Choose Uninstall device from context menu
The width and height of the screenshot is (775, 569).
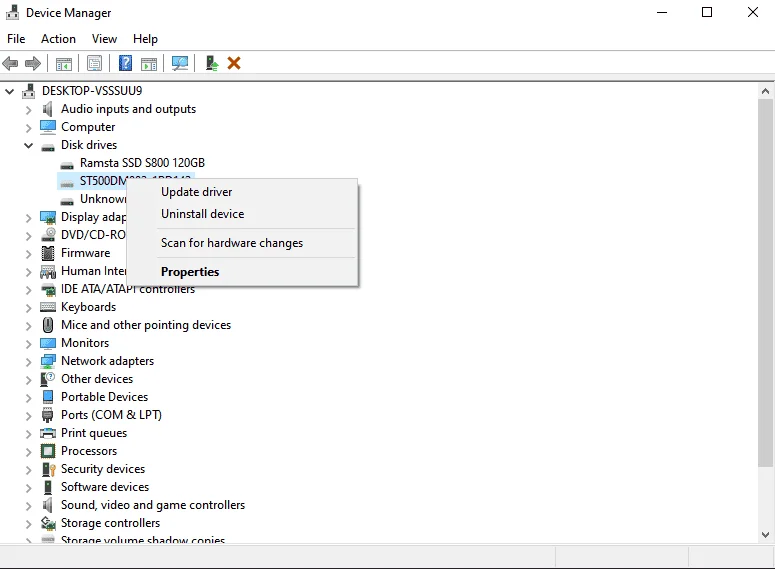[242, 214]
